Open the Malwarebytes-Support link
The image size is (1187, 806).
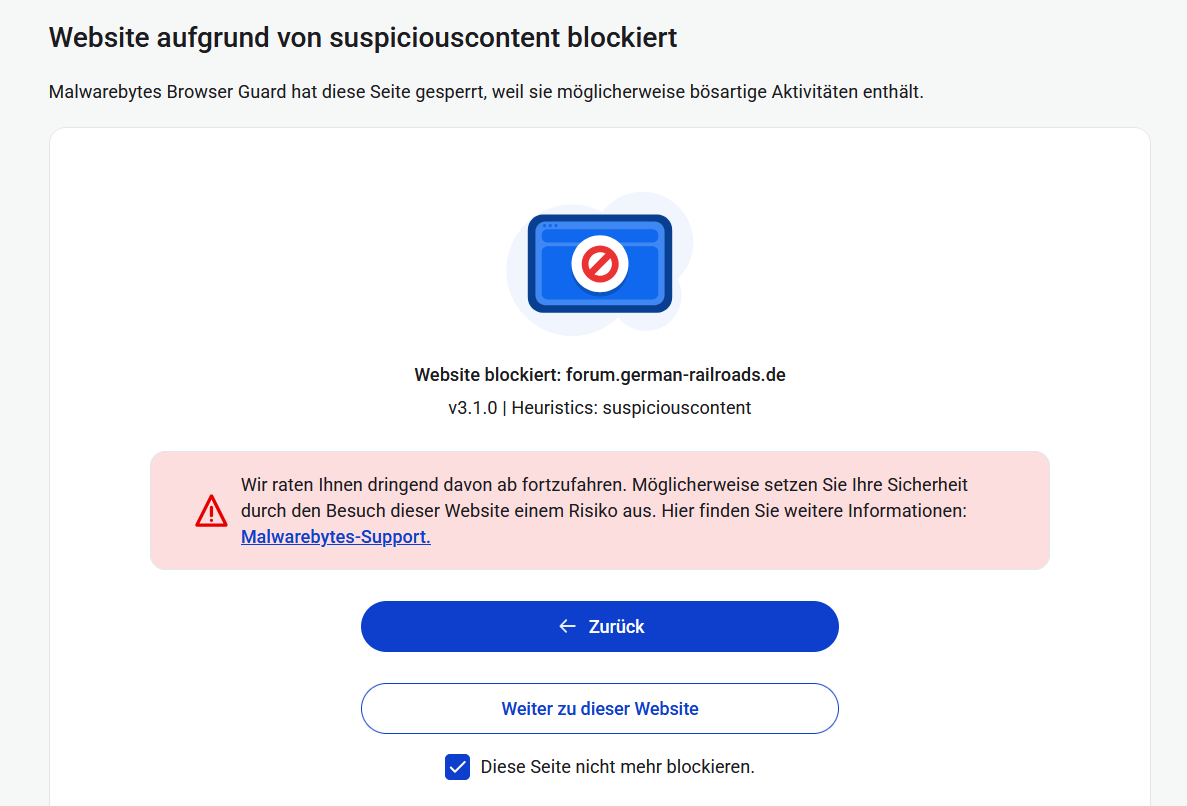(336, 537)
